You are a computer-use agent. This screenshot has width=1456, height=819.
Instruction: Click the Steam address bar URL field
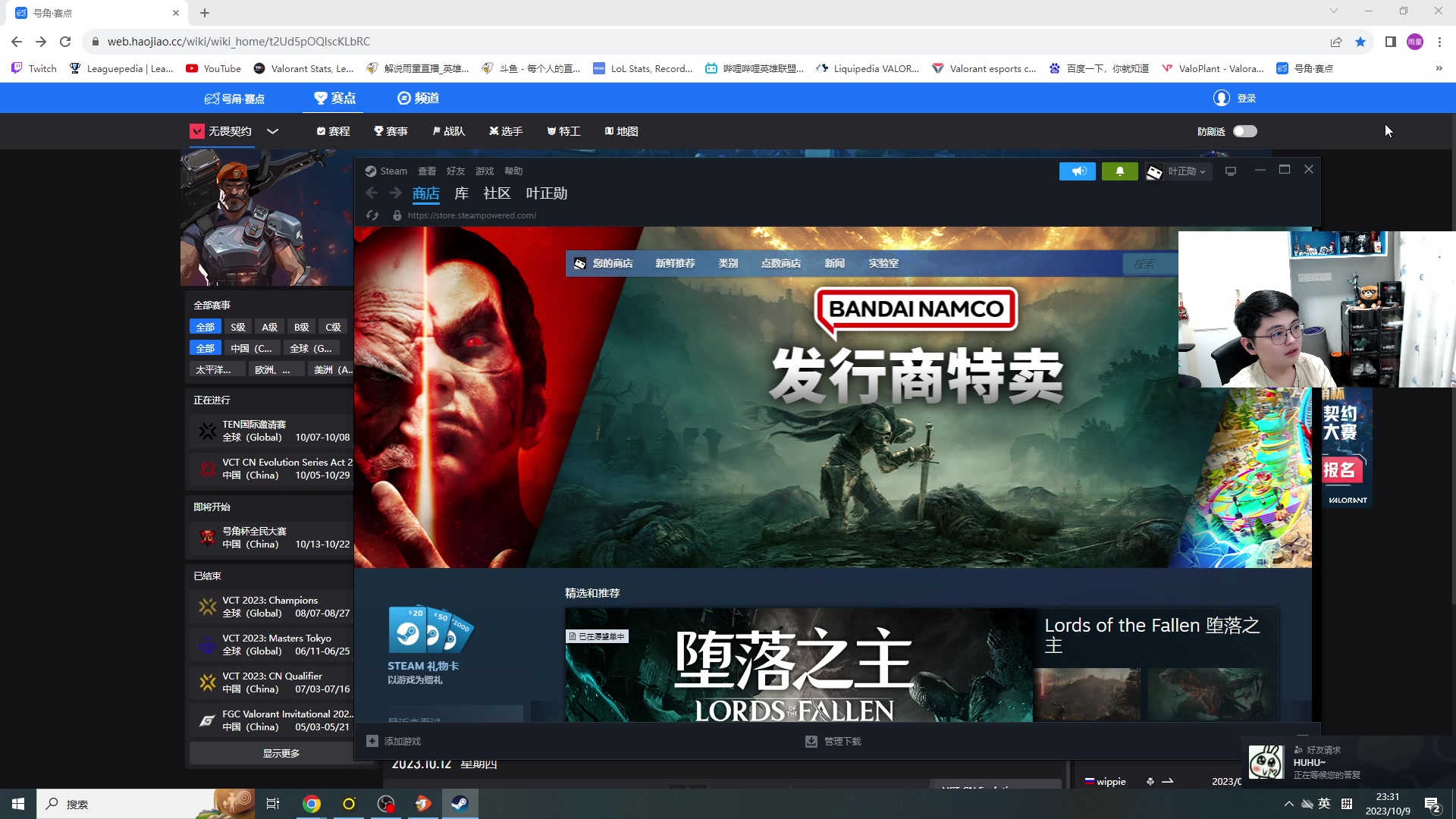point(473,215)
